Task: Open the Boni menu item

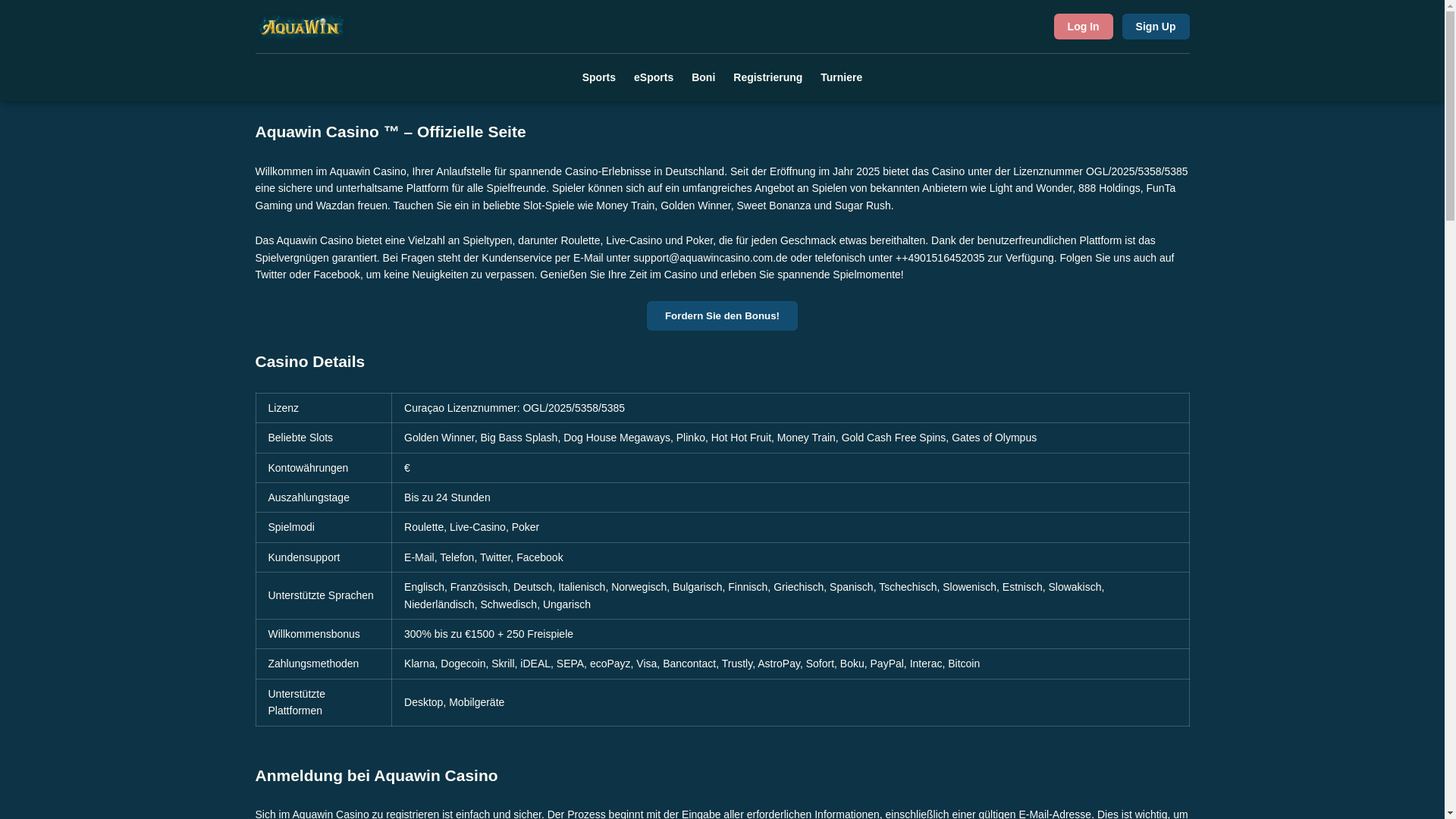Action: pos(703,77)
